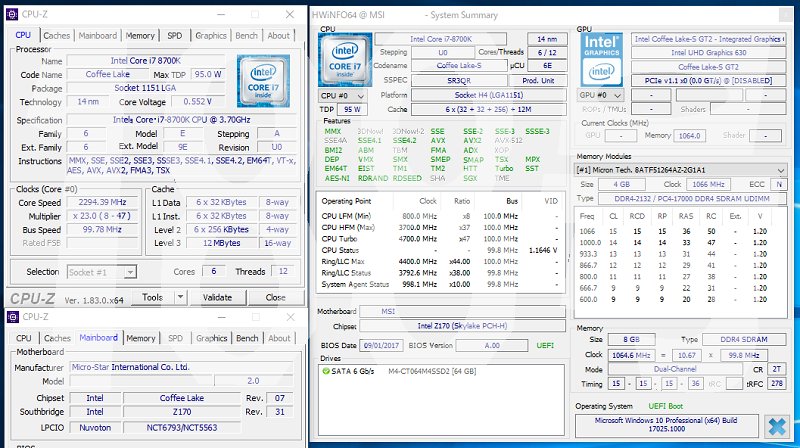Click the lower CPU-Z window app icon
This screenshot has height=448, width=800.
pos(12,317)
